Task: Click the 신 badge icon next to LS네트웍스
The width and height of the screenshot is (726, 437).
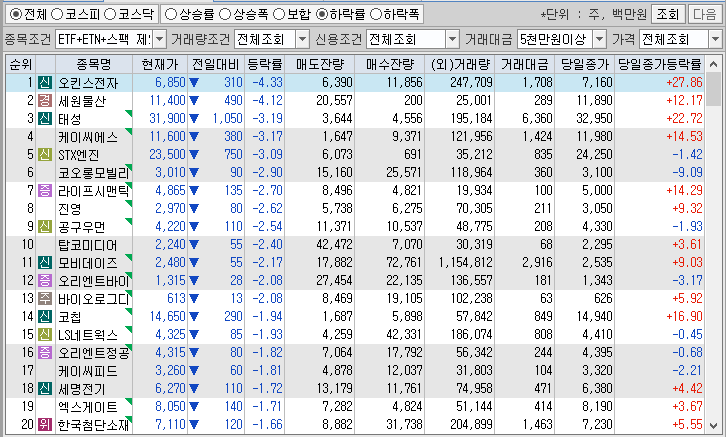Action: click(x=45, y=334)
